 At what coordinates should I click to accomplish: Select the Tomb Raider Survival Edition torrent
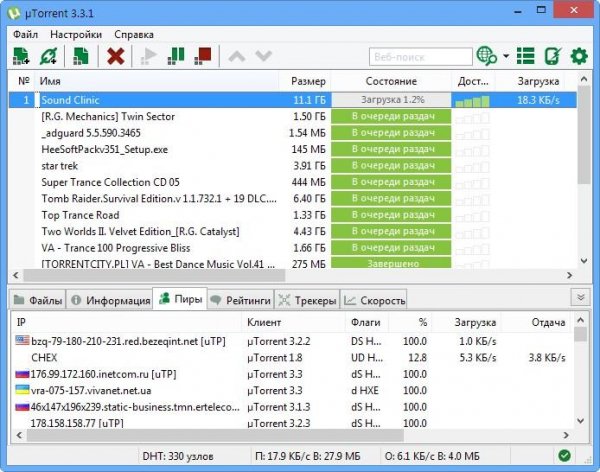pos(293,199)
